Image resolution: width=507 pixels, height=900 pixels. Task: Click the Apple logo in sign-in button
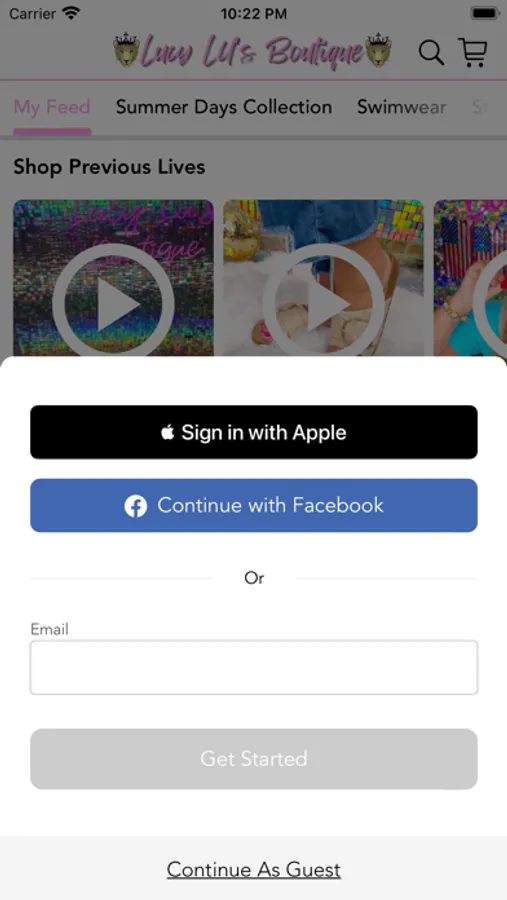(168, 432)
